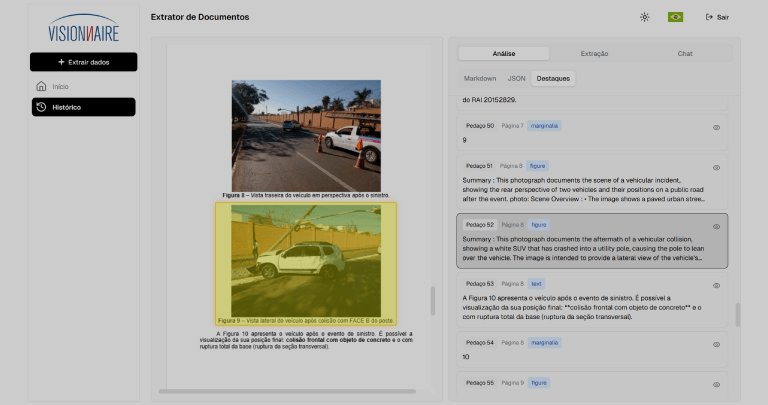768x405 pixels.
Task: Click the document horizontal scrollbar
Action: pos(287,391)
